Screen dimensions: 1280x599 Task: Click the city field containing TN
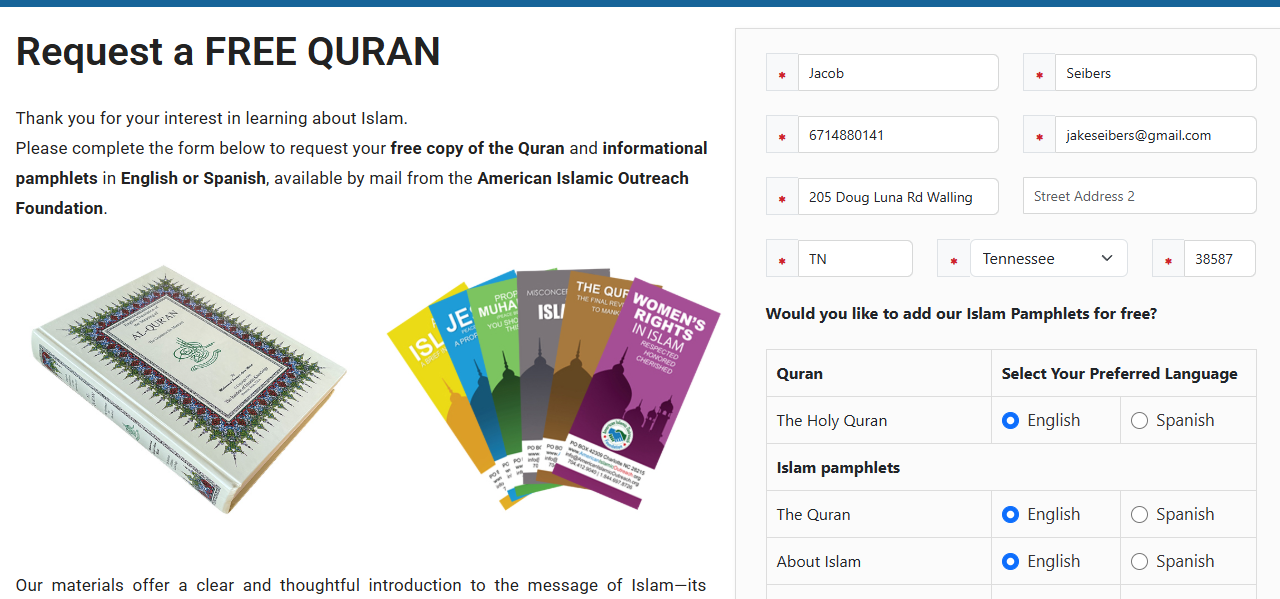coord(855,259)
